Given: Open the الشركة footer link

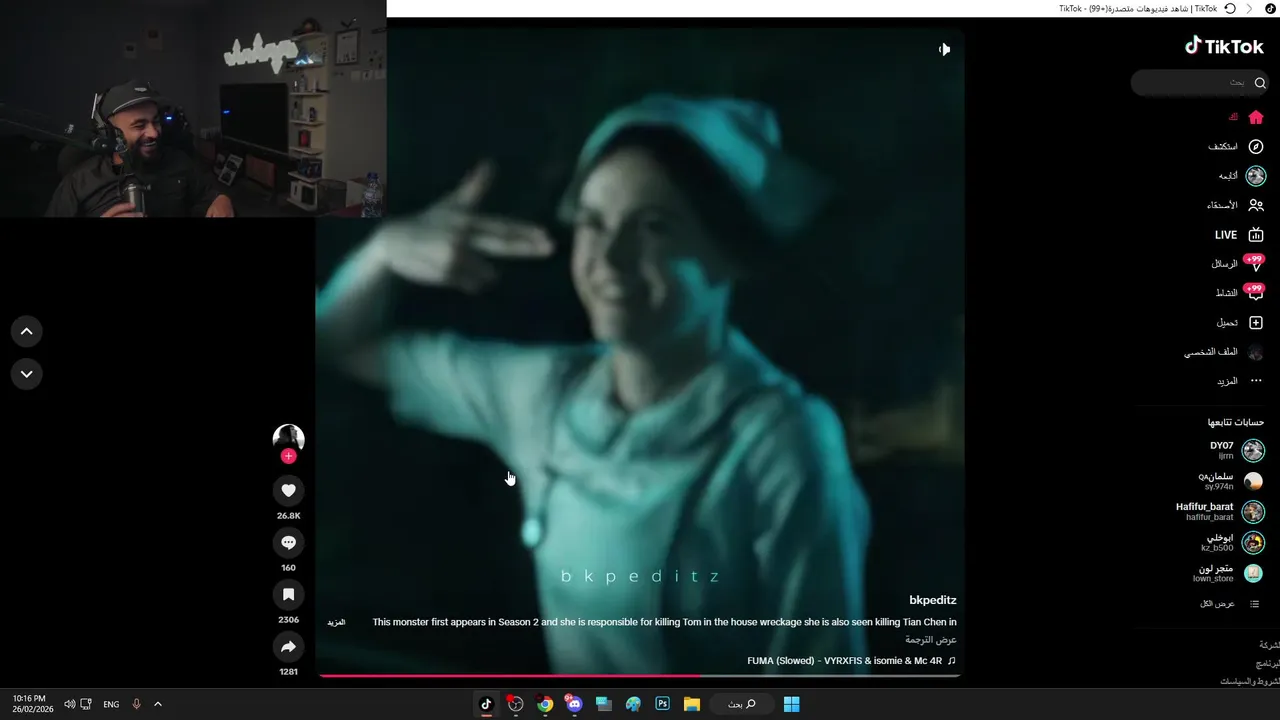Looking at the screenshot, I should 1269,645.
